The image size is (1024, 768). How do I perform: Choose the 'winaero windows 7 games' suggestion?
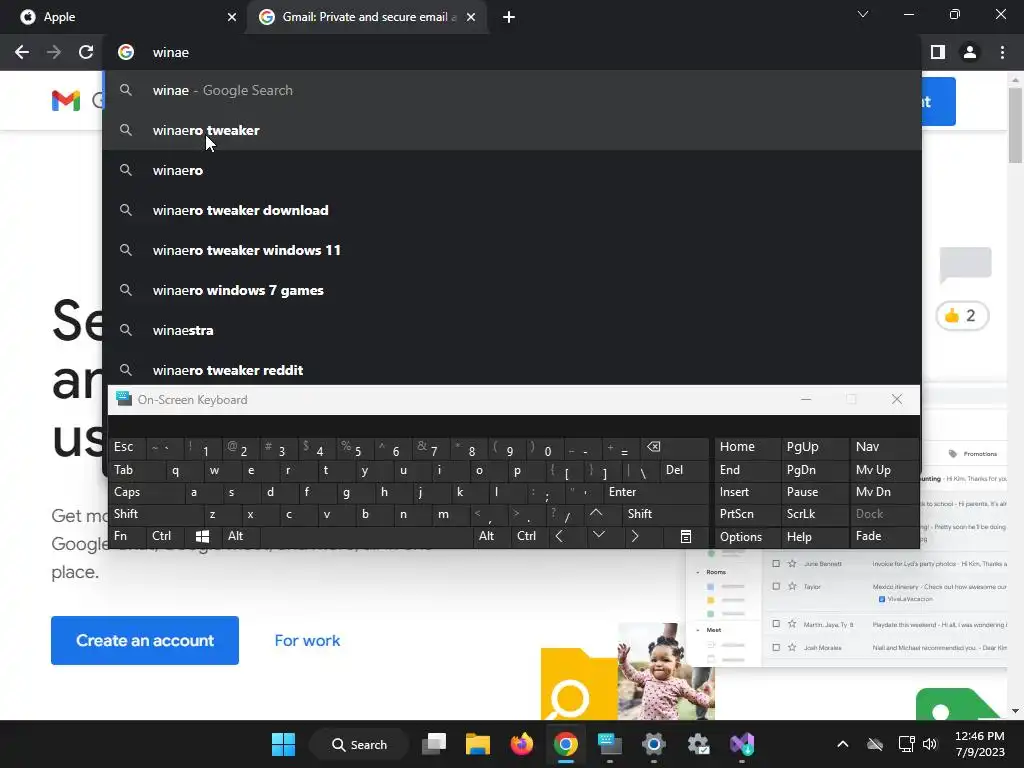512,290
